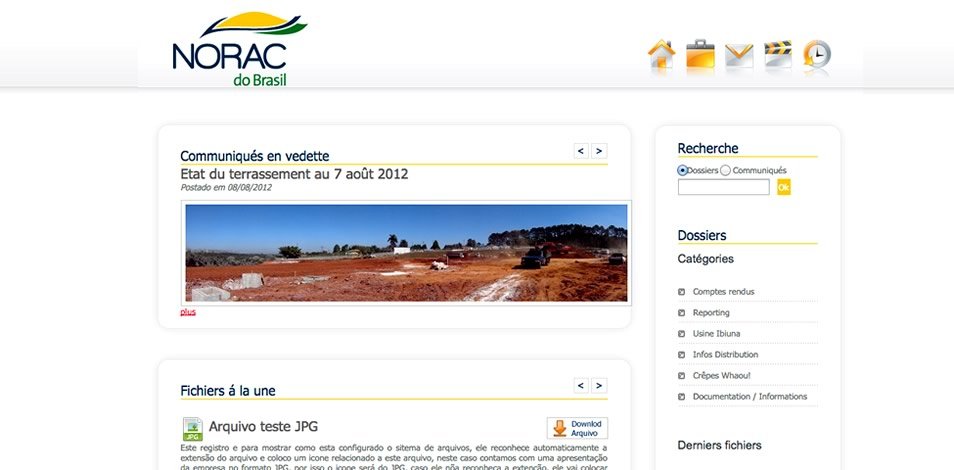
Task: Open the Usine Ibiuna category
Action: tap(716, 334)
